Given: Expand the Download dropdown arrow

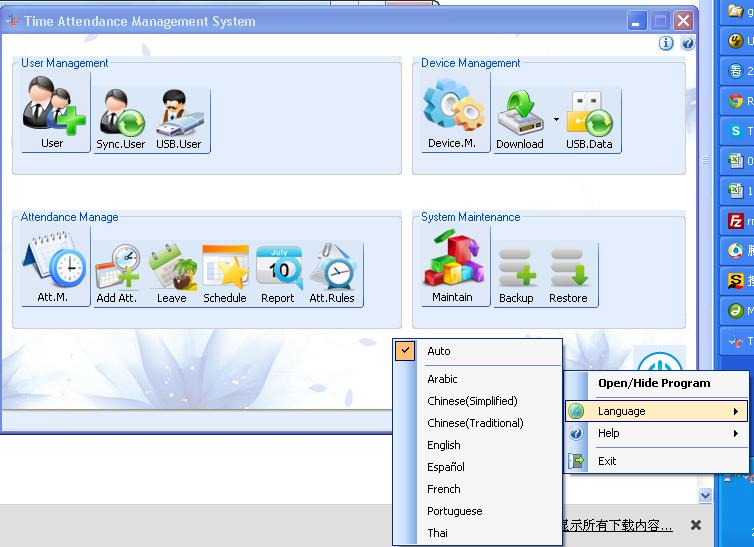Looking at the screenshot, I should pyautogui.click(x=556, y=119).
